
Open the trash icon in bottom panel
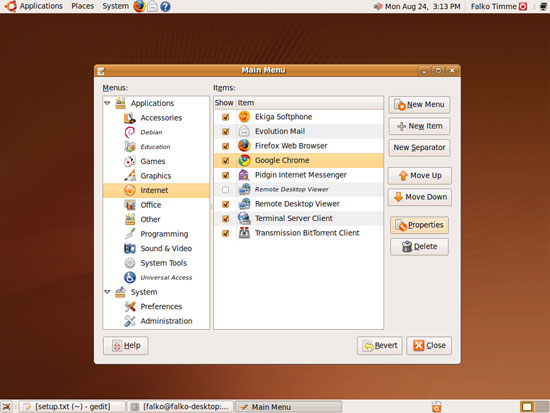tap(436, 407)
